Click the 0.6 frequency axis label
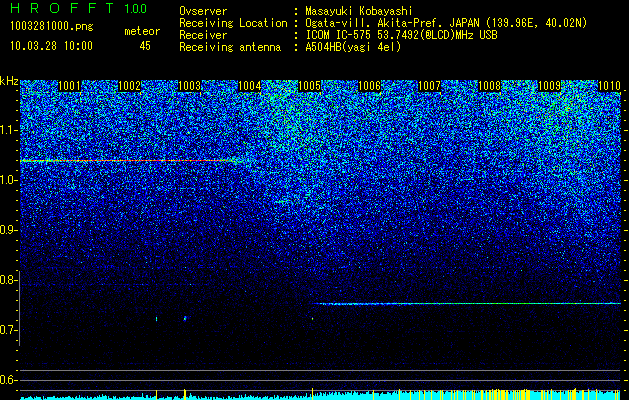Image resolution: width=629 pixels, height=400 pixels. pyautogui.click(x=8, y=380)
